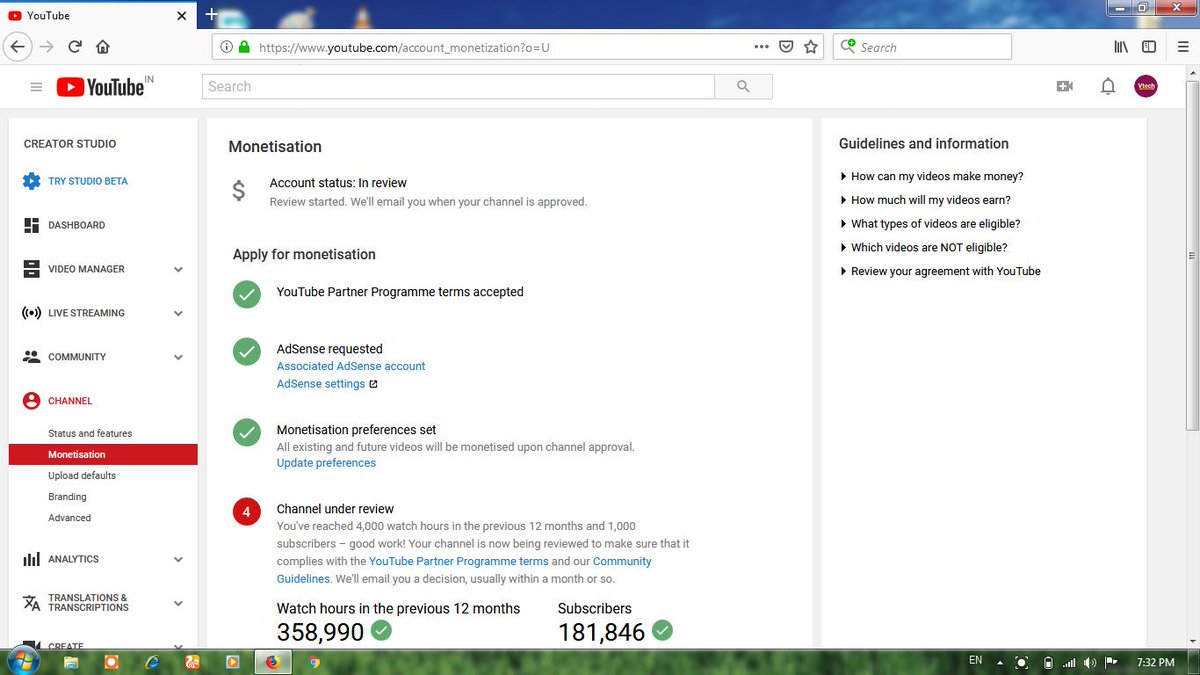The height and width of the screenshot is (675, 1200).
Task: Reload the page with the refresh icon
Action: click(75, 47)
